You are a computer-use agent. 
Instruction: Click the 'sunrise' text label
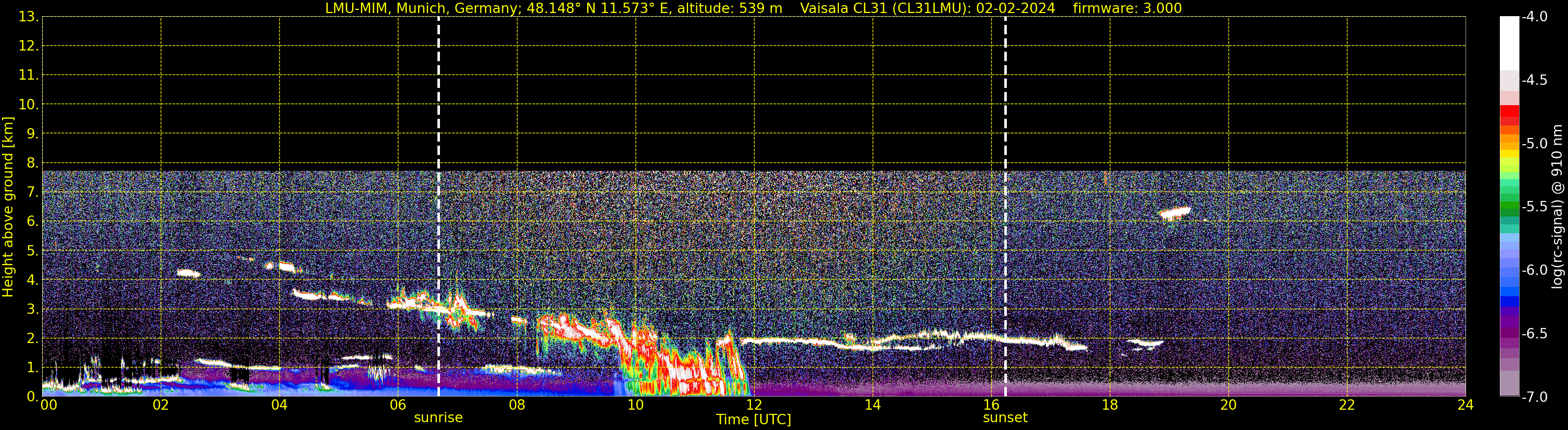coord(438,418)
